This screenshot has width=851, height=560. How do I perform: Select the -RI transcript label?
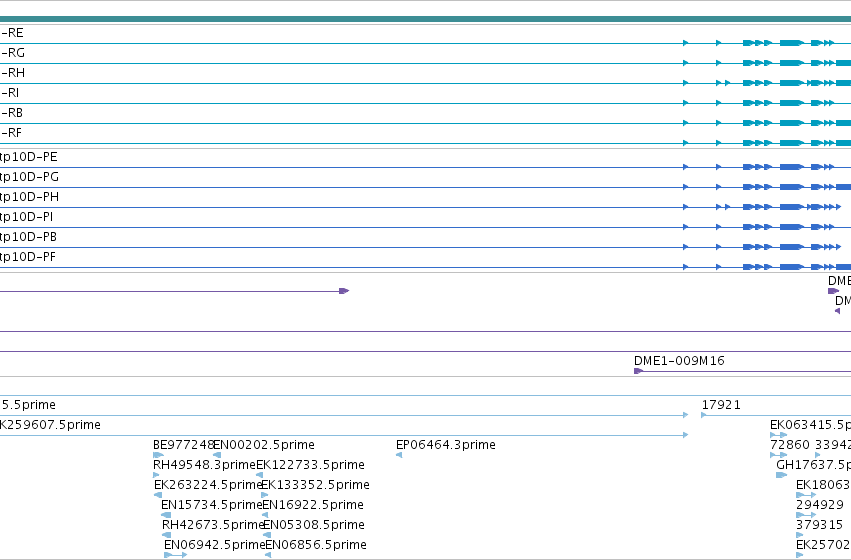pyautogui.click(x=10, y=93)
